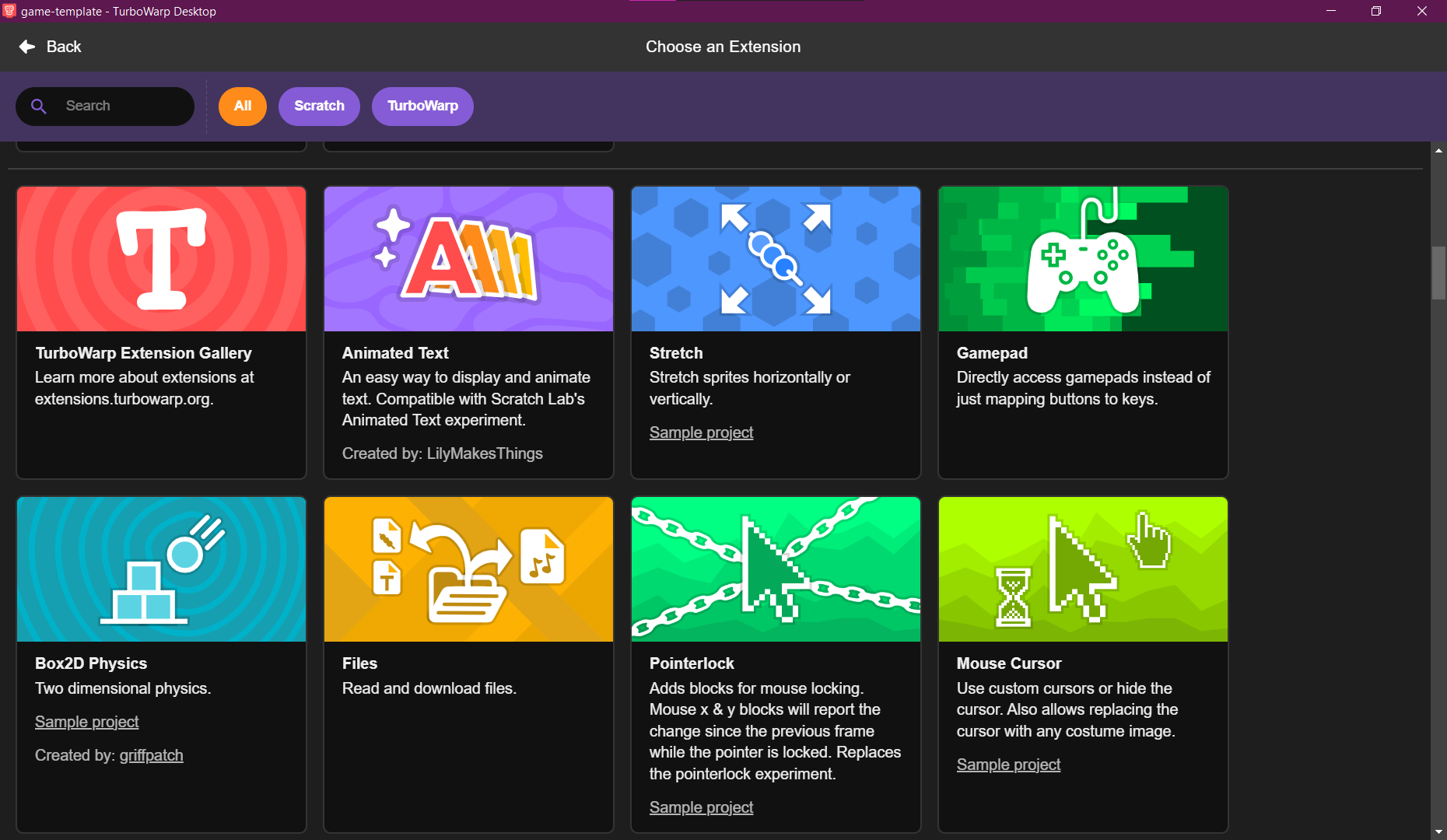The height and width of the screenshot is (840, 1447).
Task: Enable the Scratch filter
Action: pyautogui.click(x=319, y=106)
